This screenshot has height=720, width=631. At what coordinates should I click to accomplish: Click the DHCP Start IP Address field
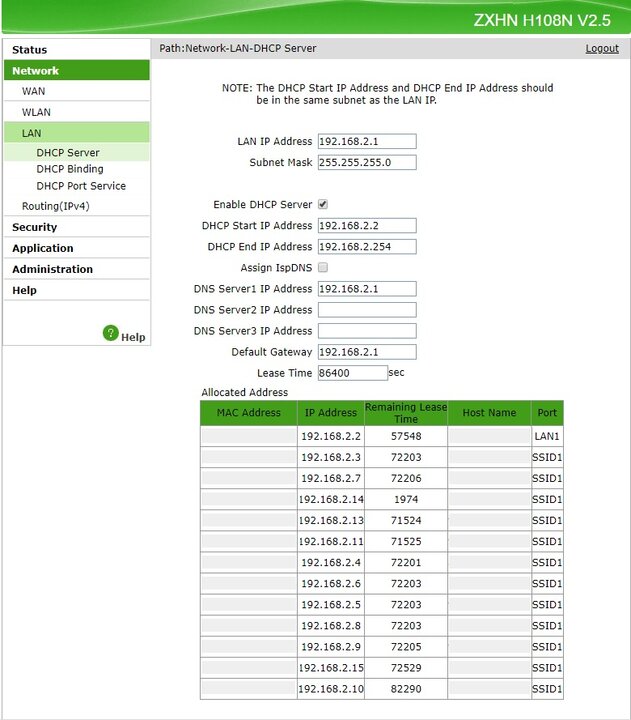367,225
